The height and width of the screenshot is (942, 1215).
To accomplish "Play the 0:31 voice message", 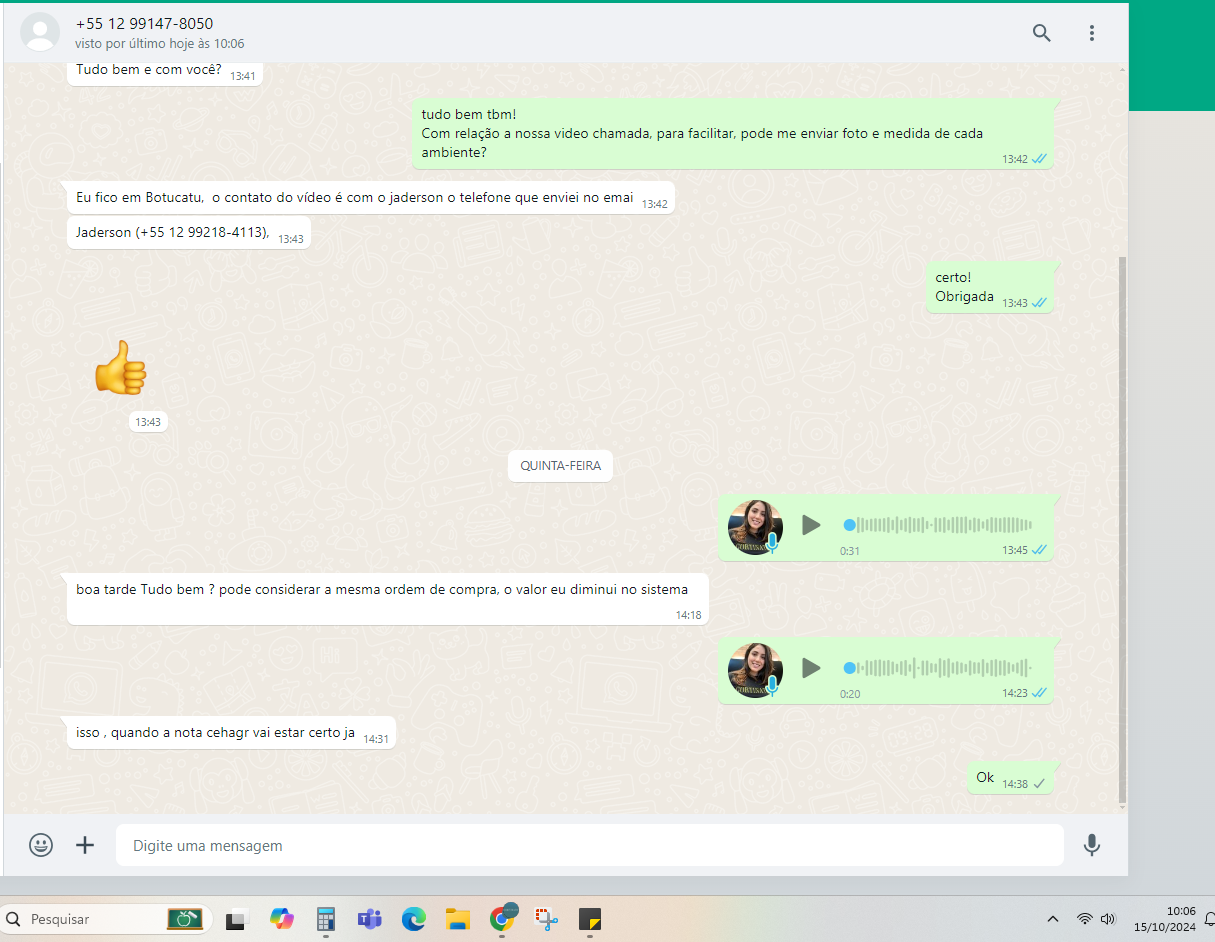I will [811, 525].
